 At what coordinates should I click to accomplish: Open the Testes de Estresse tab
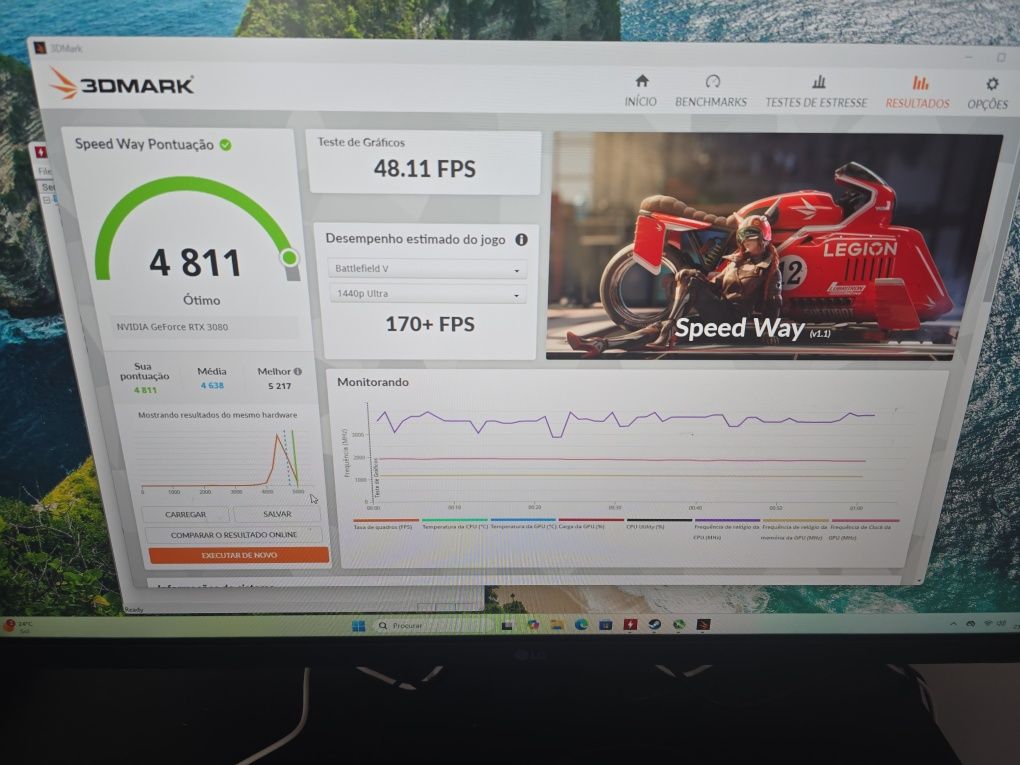(816, 92)
